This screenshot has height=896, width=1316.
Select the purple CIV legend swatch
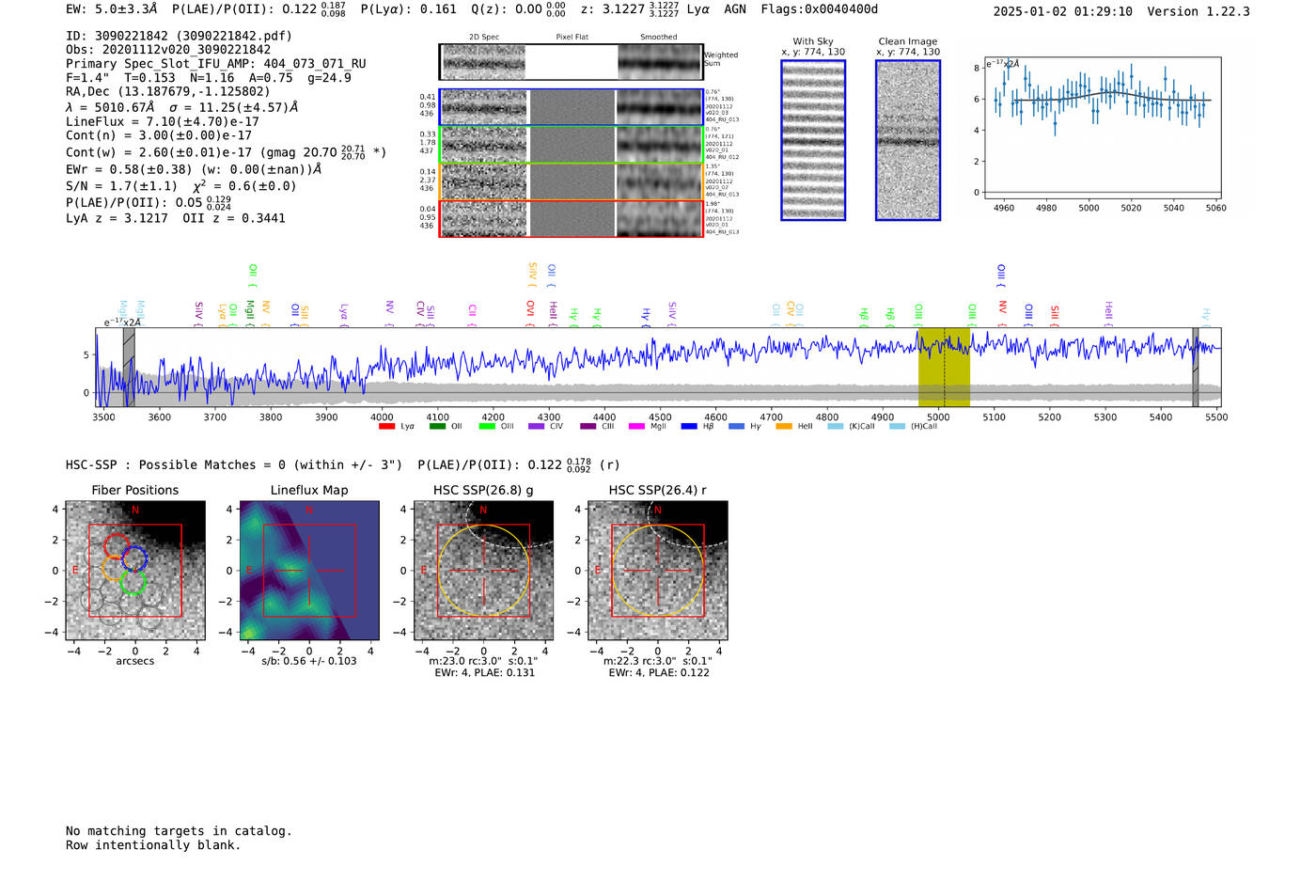(x=537, y=427)
